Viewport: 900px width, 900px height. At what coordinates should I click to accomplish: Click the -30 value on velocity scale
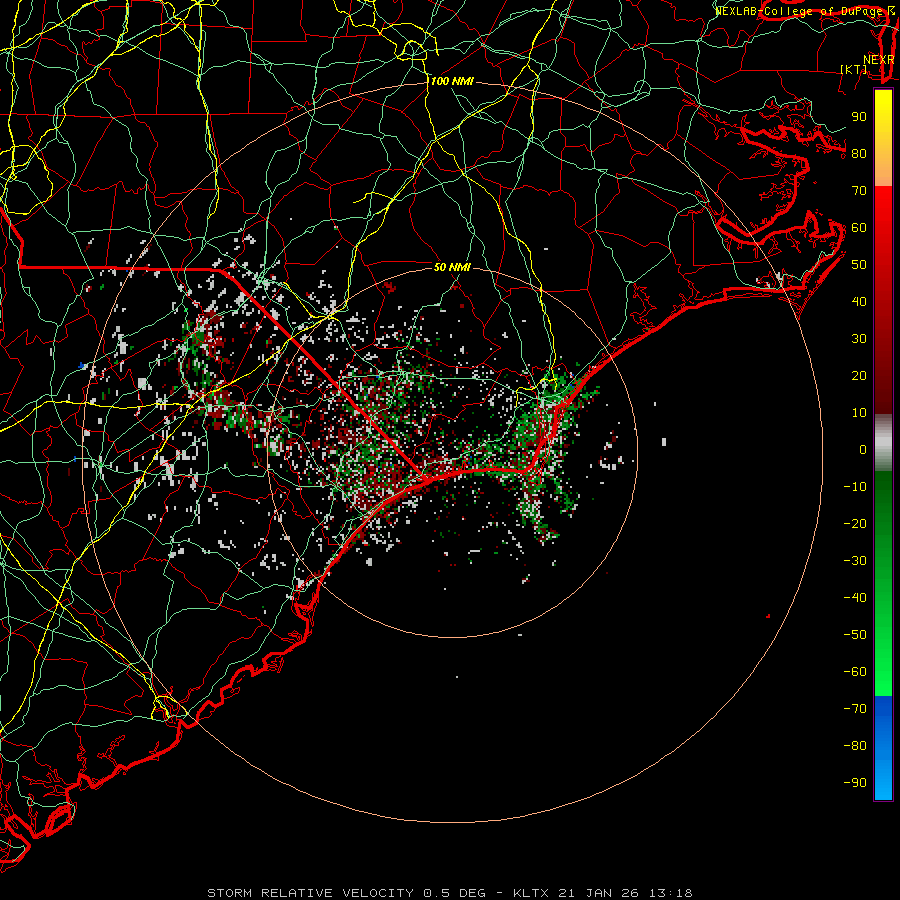pyautogui.click(x=855, y=561)
